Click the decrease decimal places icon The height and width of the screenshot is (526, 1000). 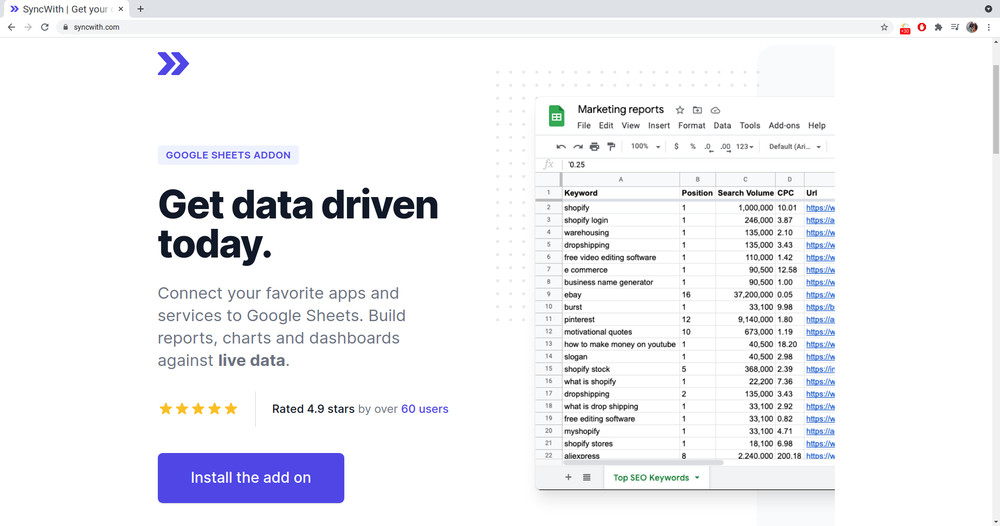point(709,147)
